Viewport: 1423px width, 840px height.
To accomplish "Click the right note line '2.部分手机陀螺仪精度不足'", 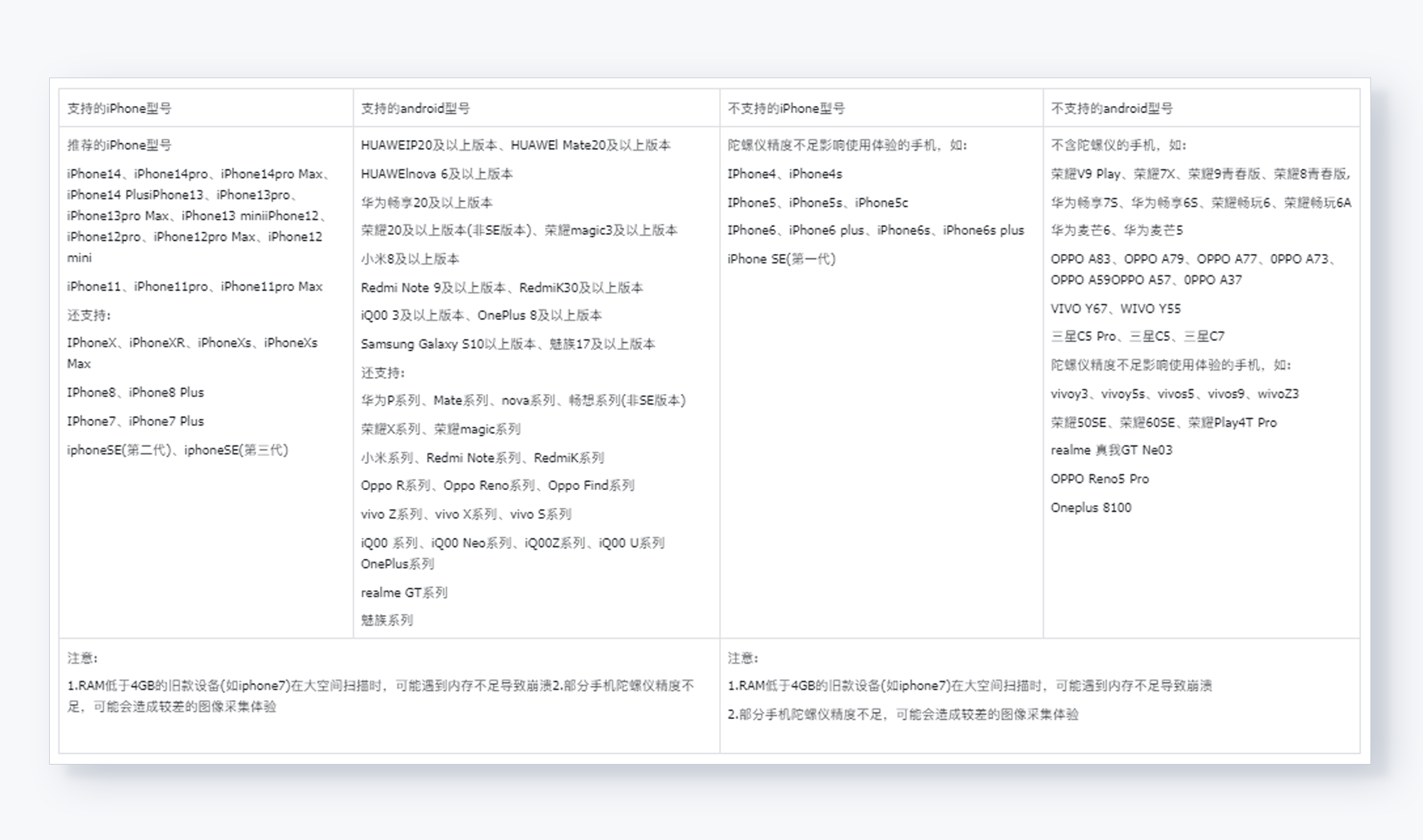I will [x=903, y=714].
